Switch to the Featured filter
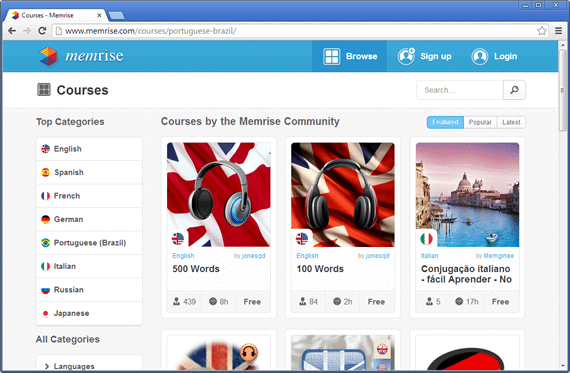Screen dimensions: 570x373 [x=445, y=122]
